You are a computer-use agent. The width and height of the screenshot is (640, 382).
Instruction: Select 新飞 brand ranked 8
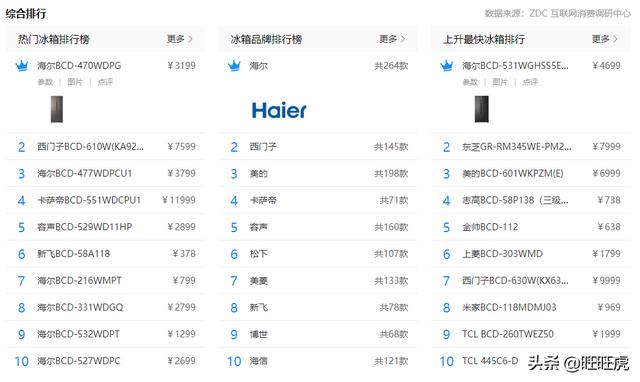click(x=259, y=308)
